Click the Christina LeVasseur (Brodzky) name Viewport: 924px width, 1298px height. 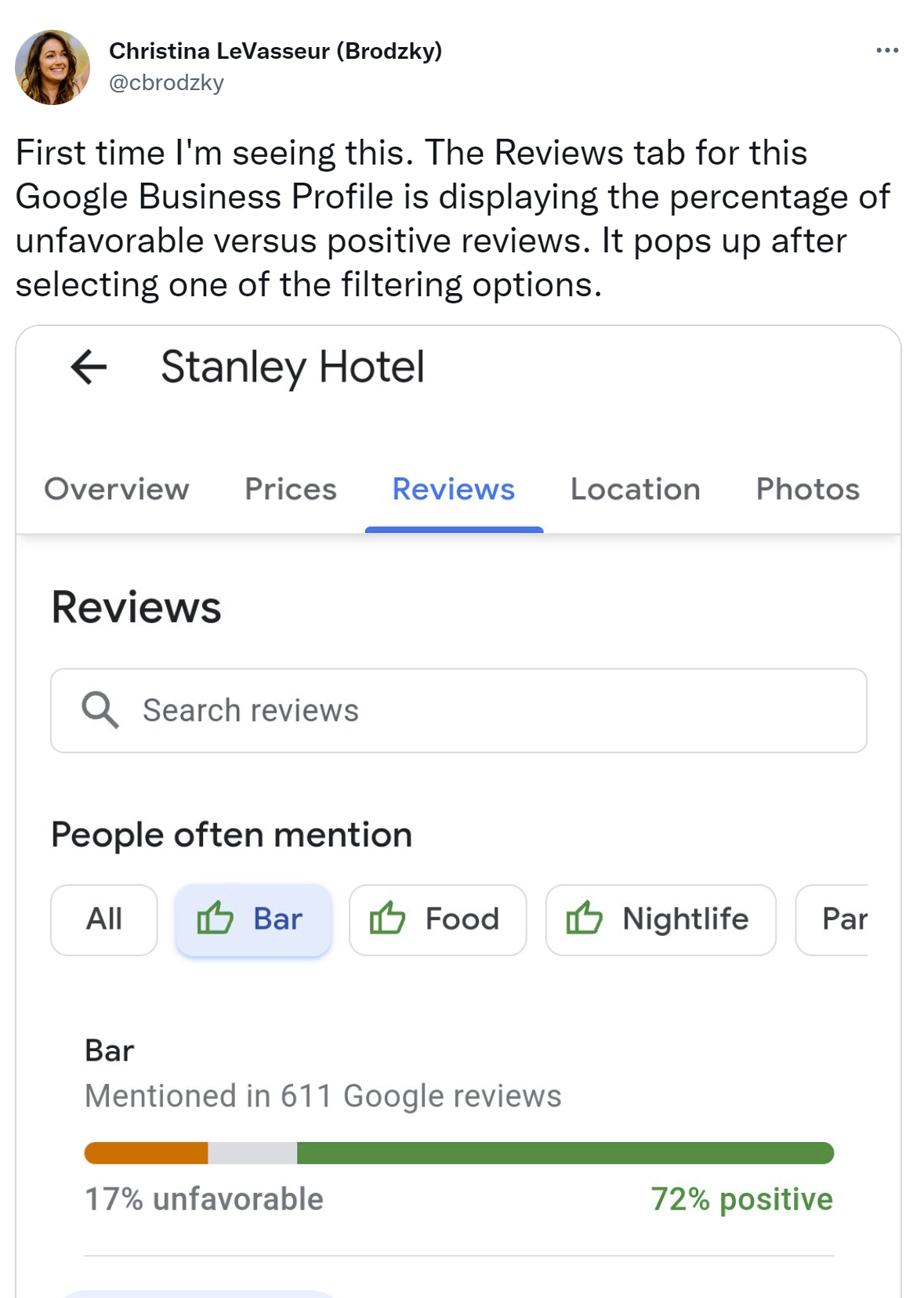tap(275, 51)
